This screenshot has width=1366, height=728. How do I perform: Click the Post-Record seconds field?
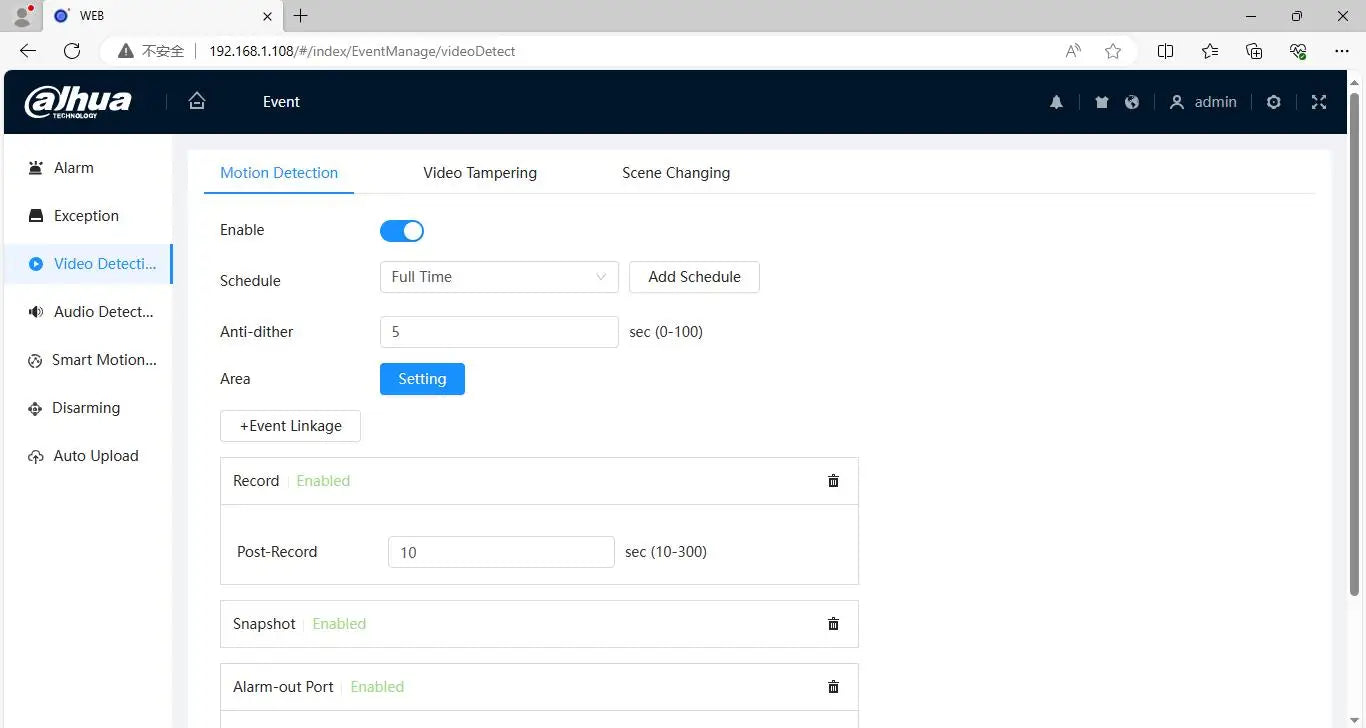tap(501, 552)
